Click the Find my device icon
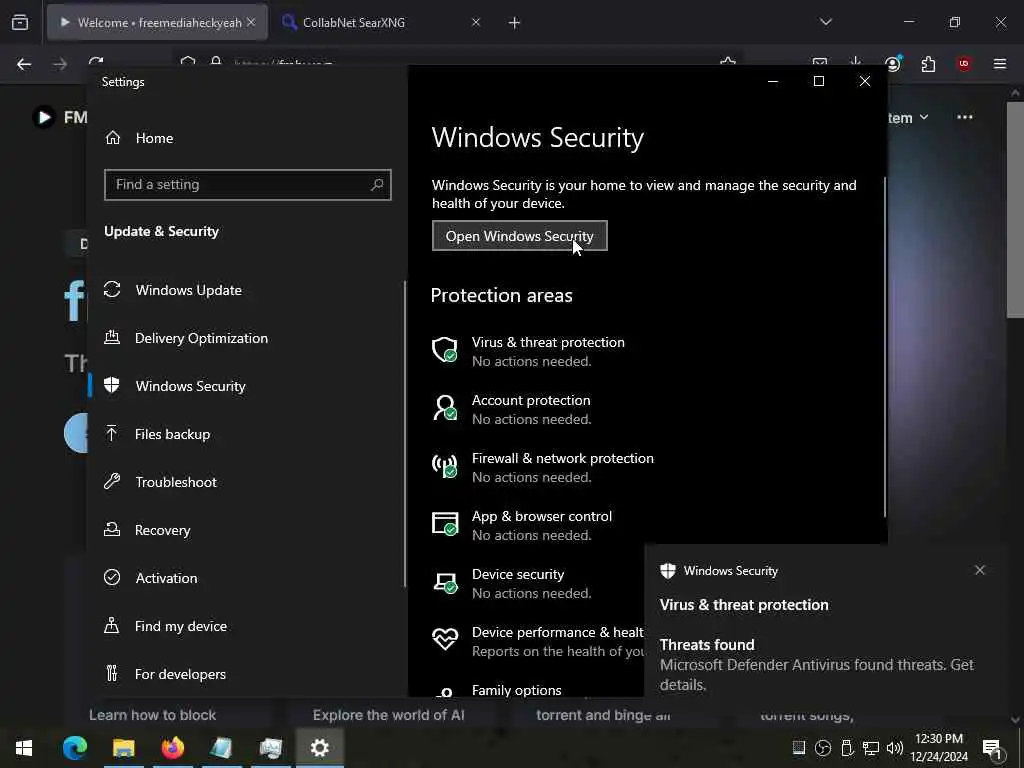 (x=112, y=625)
